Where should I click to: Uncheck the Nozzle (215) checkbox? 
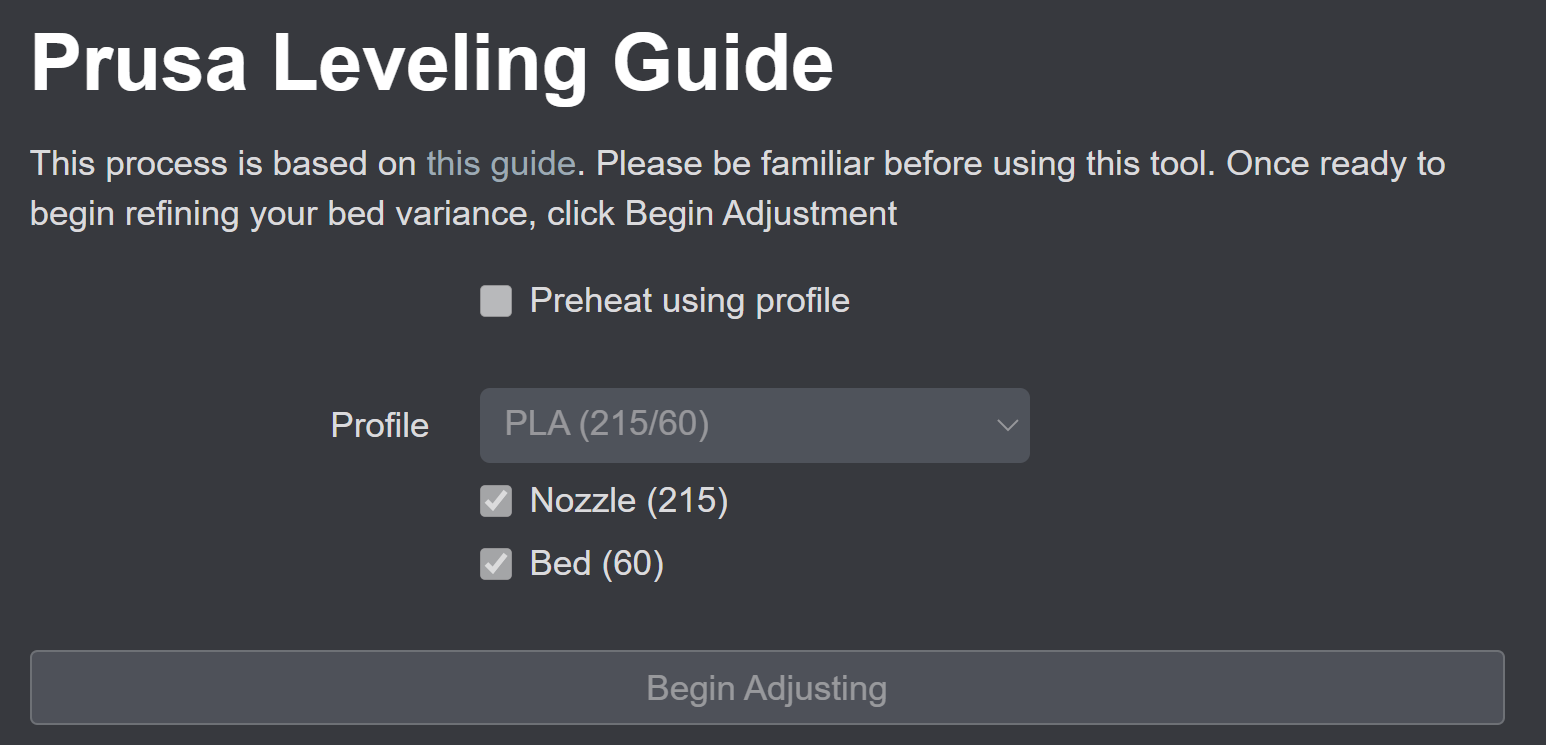click(496, 501)
